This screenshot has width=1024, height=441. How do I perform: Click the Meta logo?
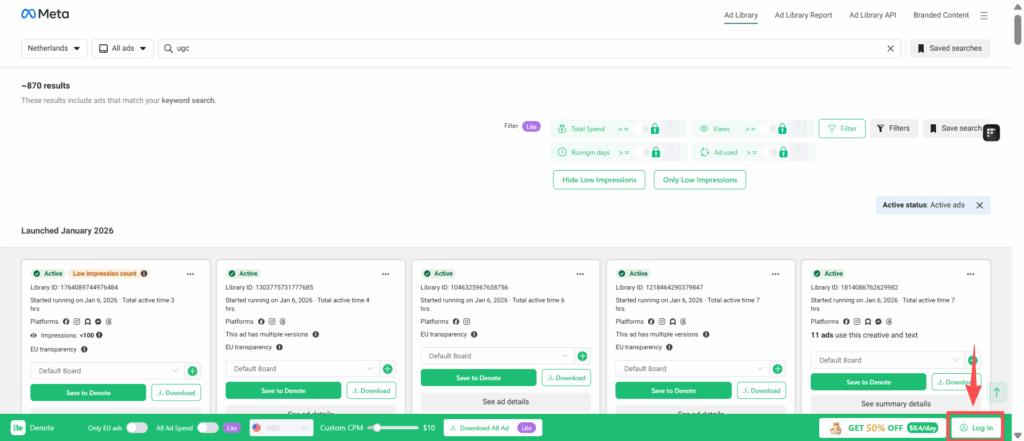point(45,15)
